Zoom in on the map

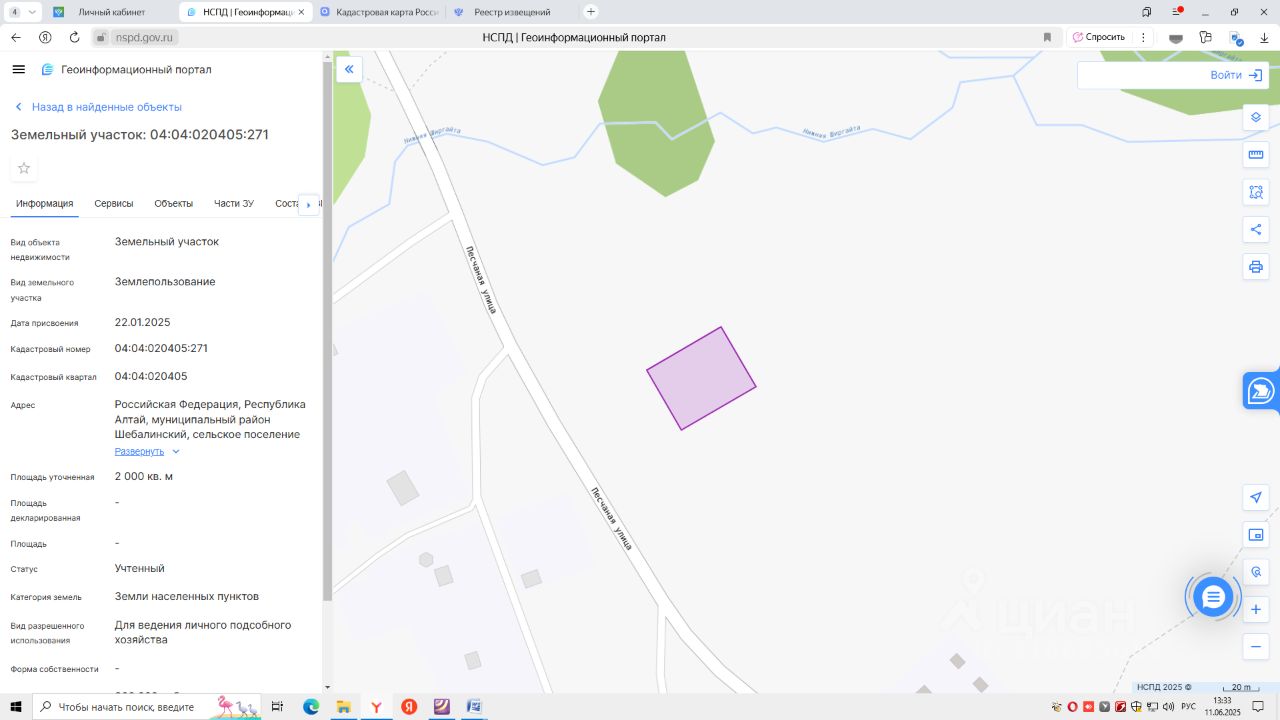(x=1256, y=609)
